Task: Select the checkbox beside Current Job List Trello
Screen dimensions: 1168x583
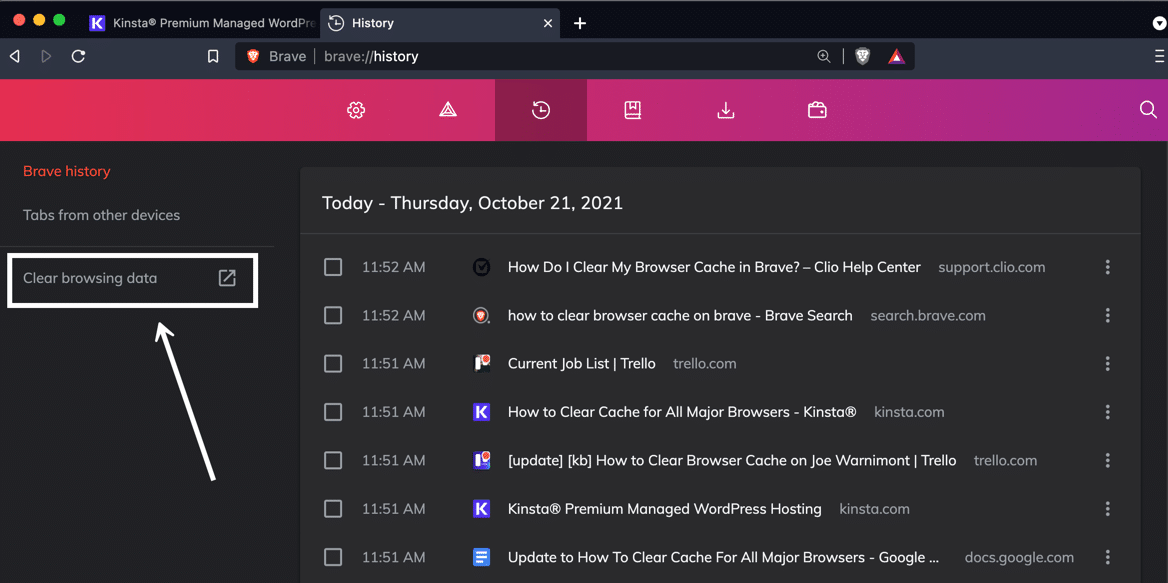Action: click(x=333, y=363)
